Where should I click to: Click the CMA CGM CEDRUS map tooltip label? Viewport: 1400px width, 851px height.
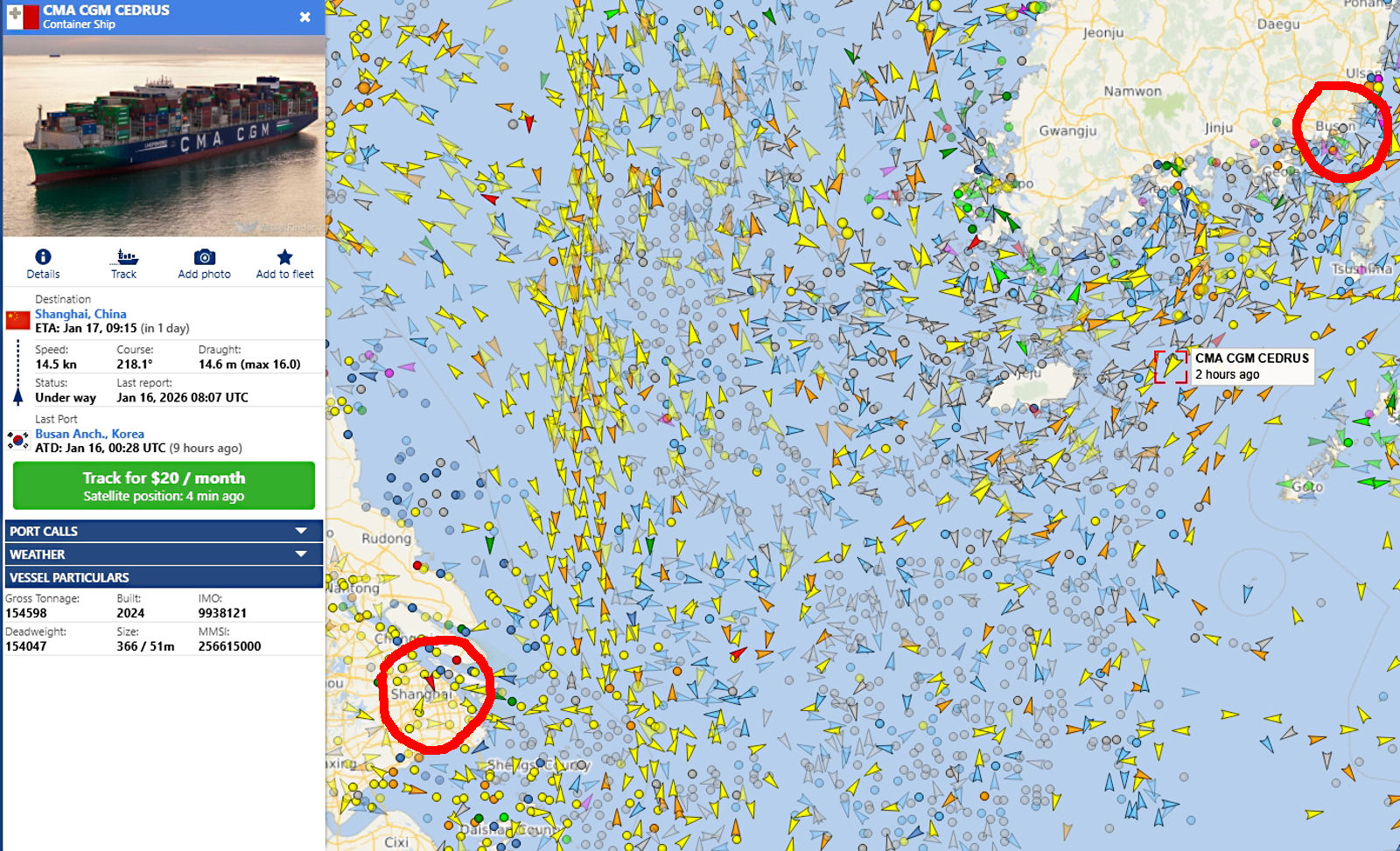1251,366
